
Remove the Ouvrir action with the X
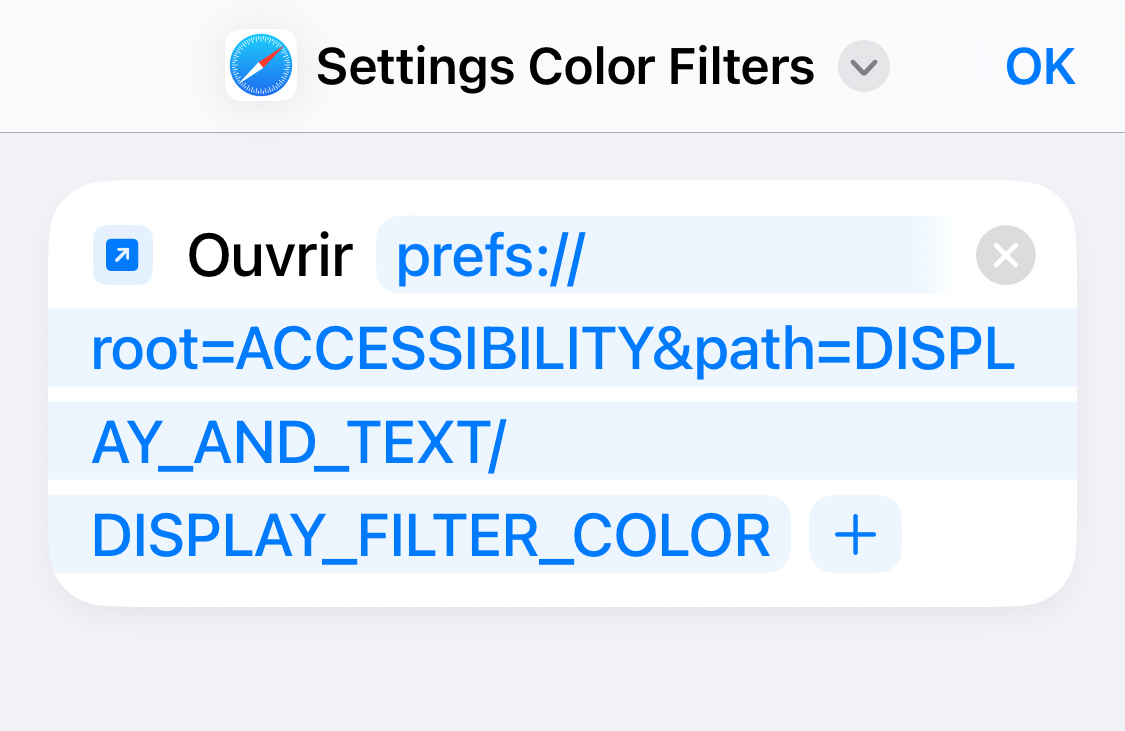1005,256
